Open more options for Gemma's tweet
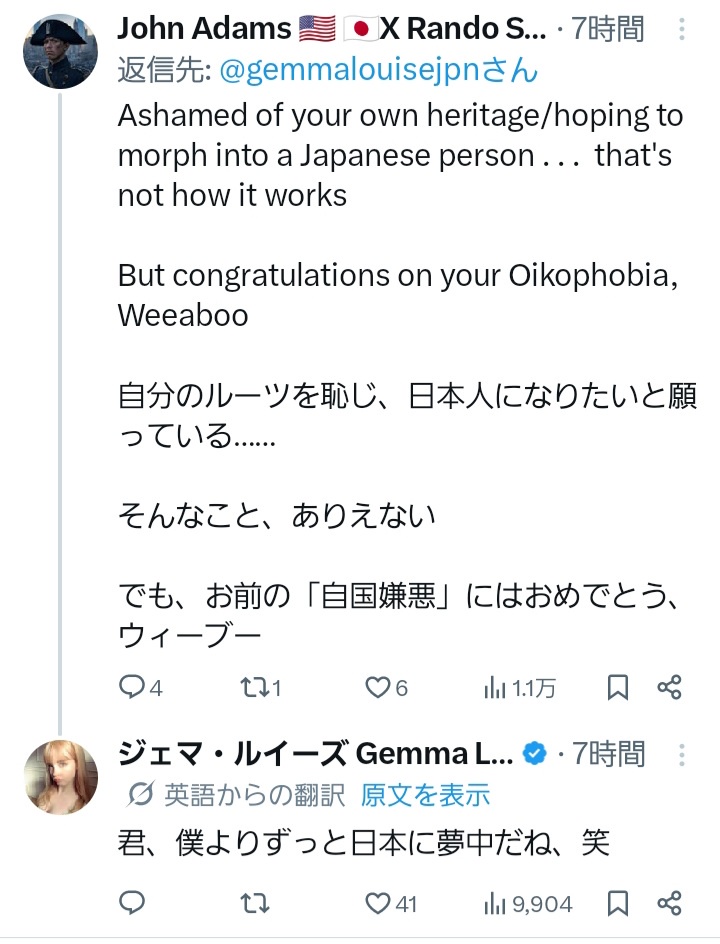The width and height of the screenshot is (720, 944). pyautogui.click(x=684, y=754)
